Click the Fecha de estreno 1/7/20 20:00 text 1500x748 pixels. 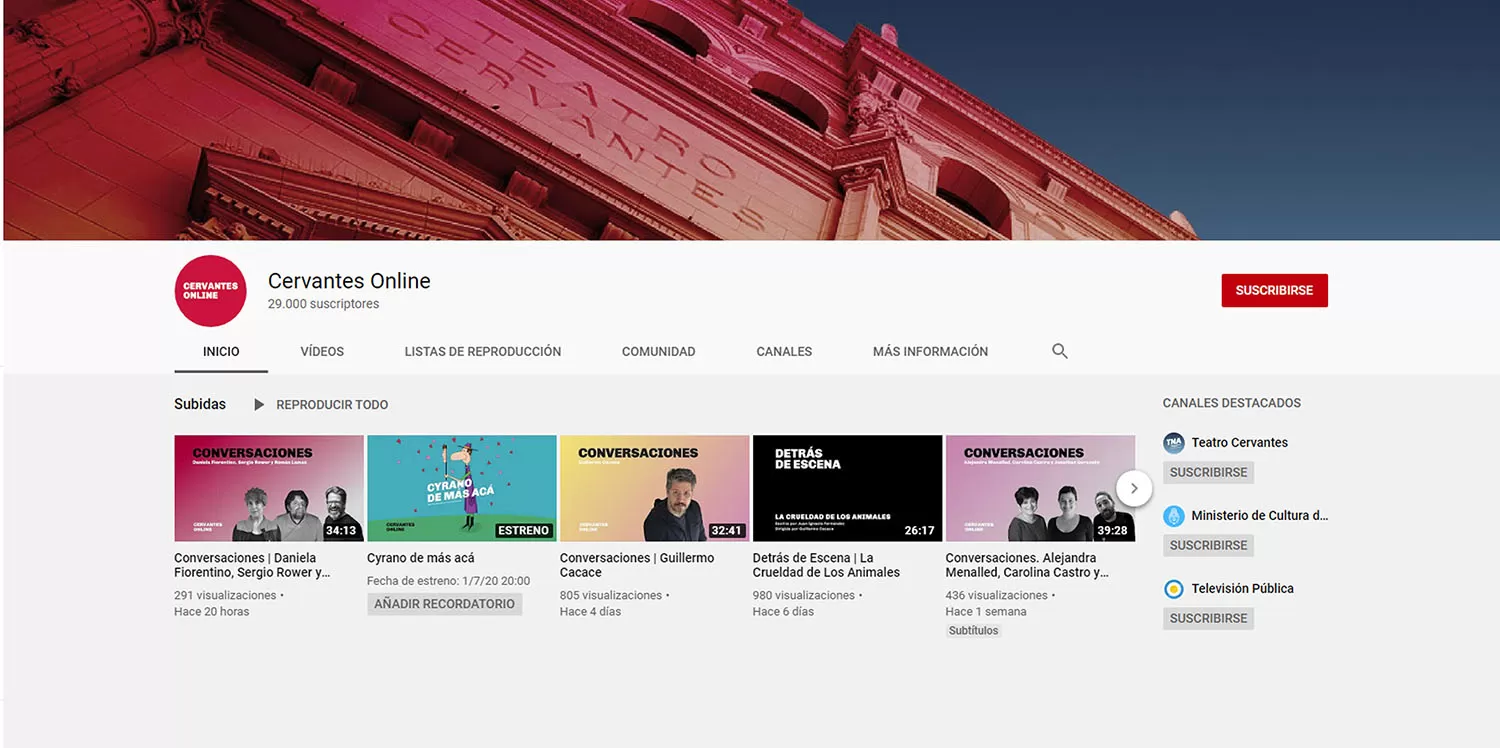pyautogui.click(x=449, y=581)
